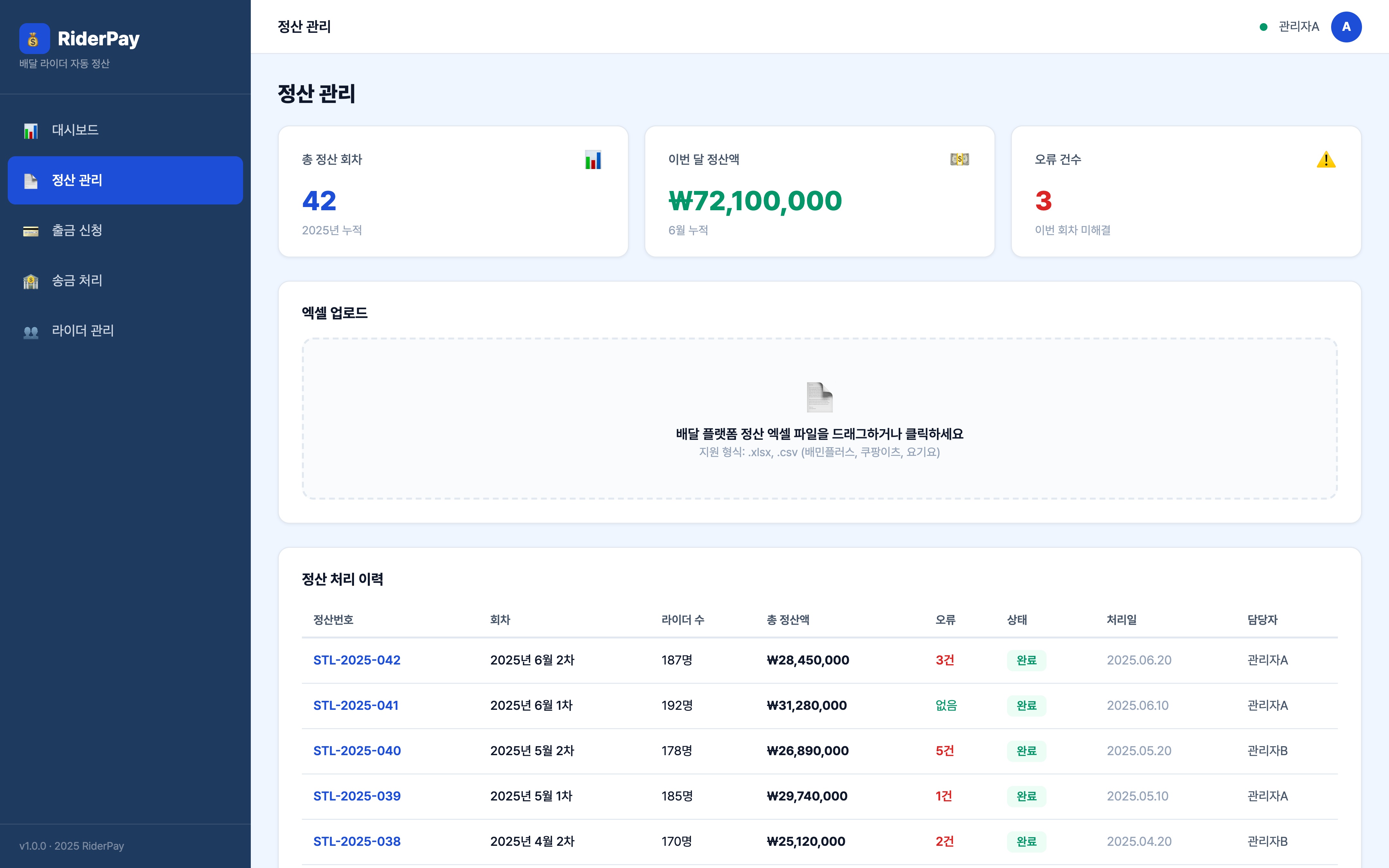Click the bar chart icon on 총 정산 회차 card

(x=592, y=161)
